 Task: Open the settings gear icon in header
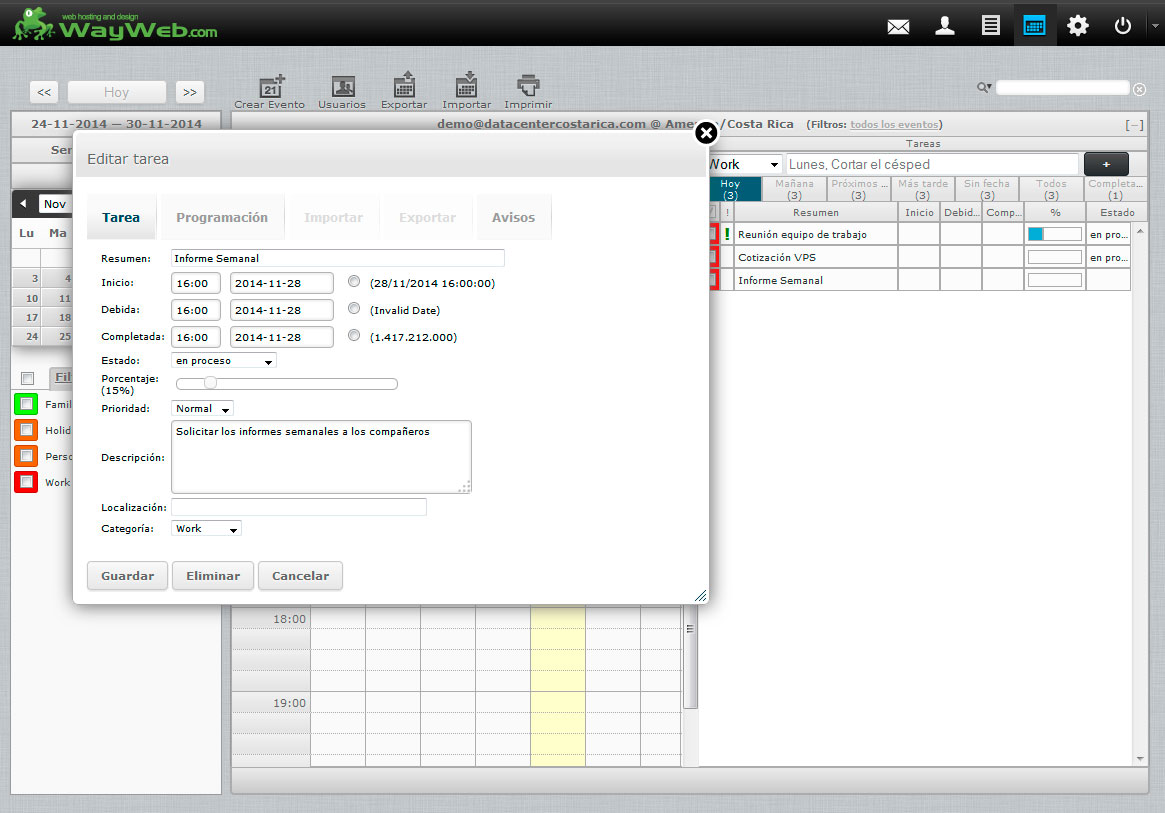pos(1078,26)
